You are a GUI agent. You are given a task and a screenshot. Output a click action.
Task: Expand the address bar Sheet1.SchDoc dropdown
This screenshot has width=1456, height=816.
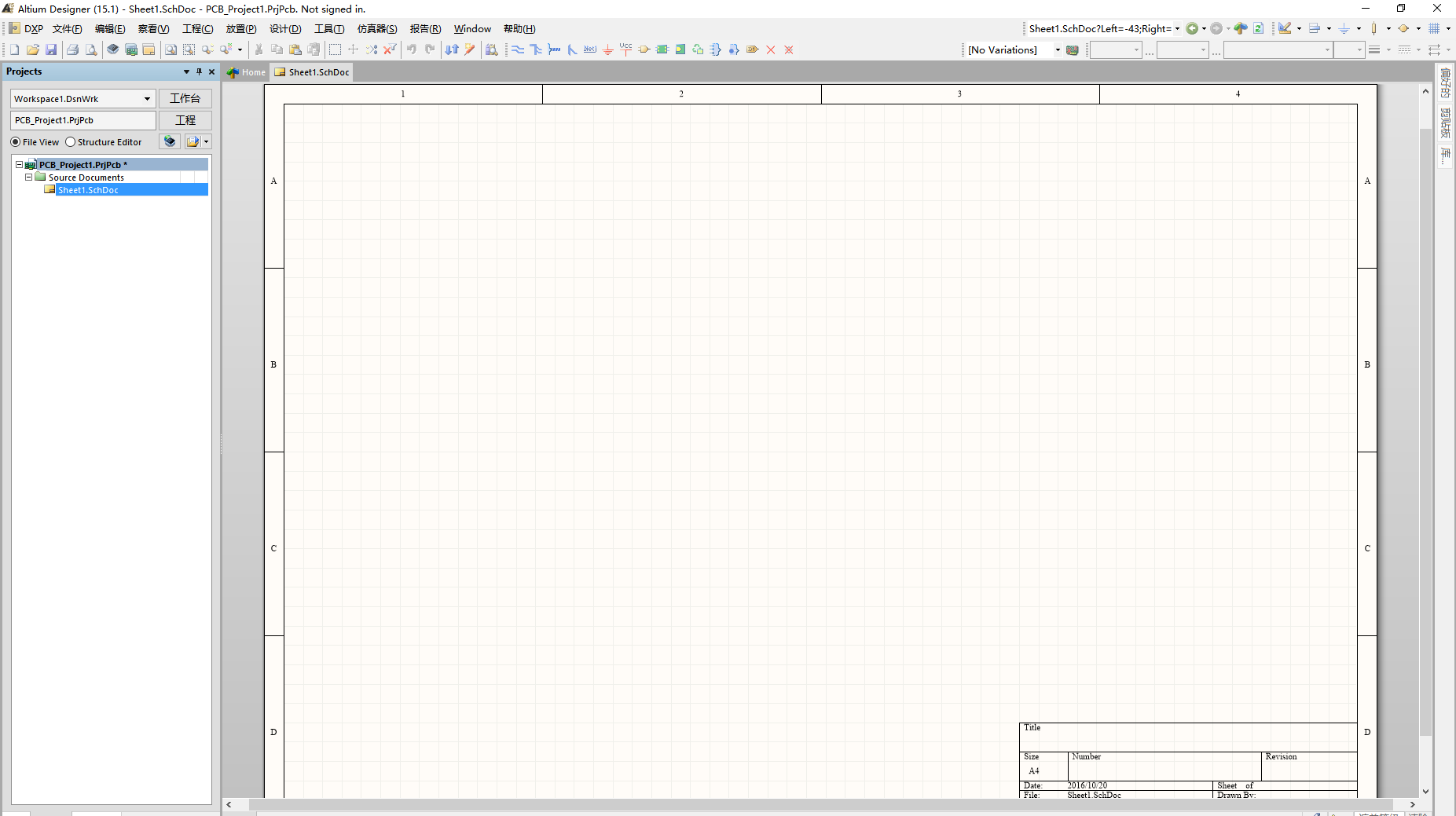(x=1177, y=28)
